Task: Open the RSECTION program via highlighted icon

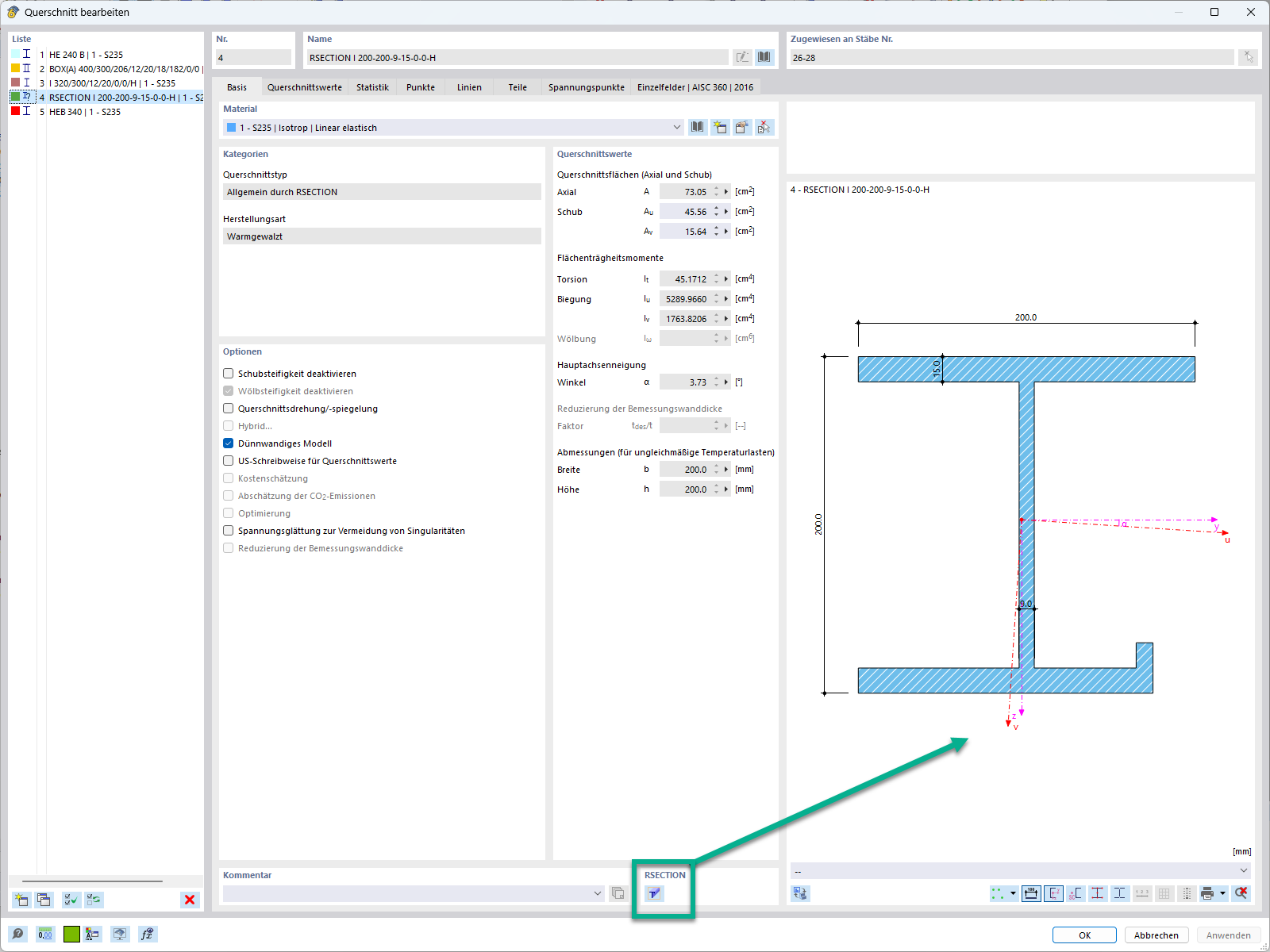Action: 654,893
